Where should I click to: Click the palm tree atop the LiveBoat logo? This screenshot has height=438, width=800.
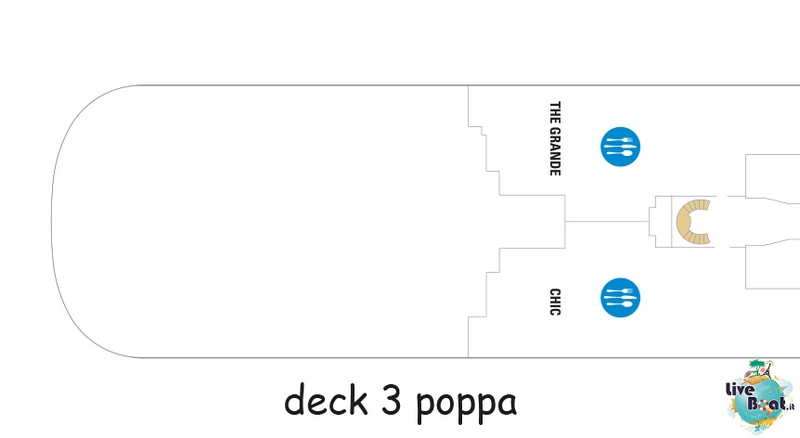tap(758, 369)
